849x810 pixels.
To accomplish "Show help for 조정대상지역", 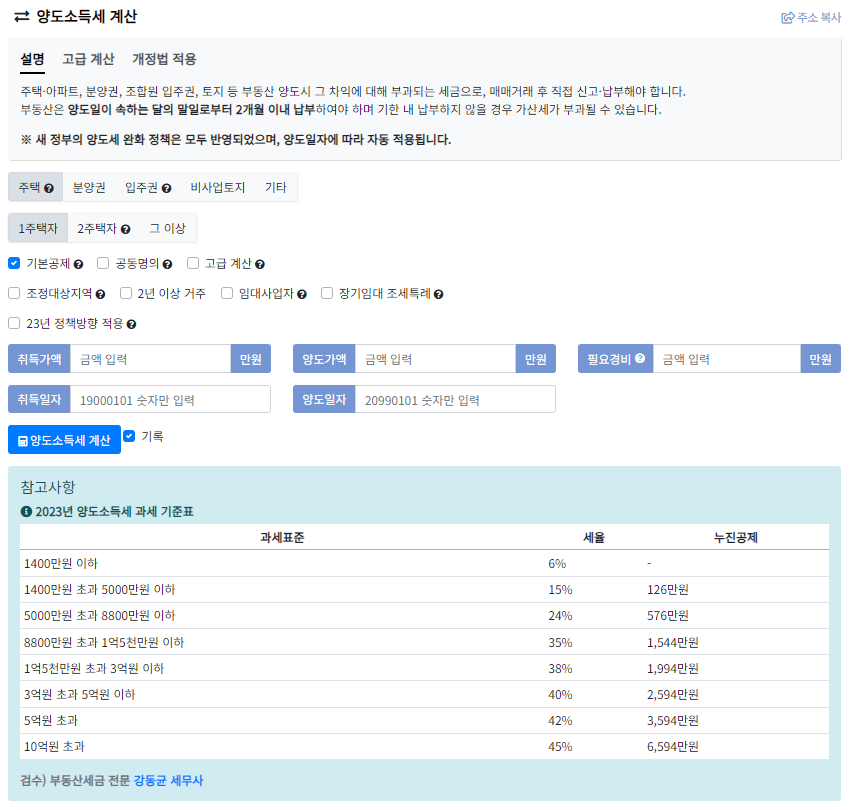I will click(100, 295).
